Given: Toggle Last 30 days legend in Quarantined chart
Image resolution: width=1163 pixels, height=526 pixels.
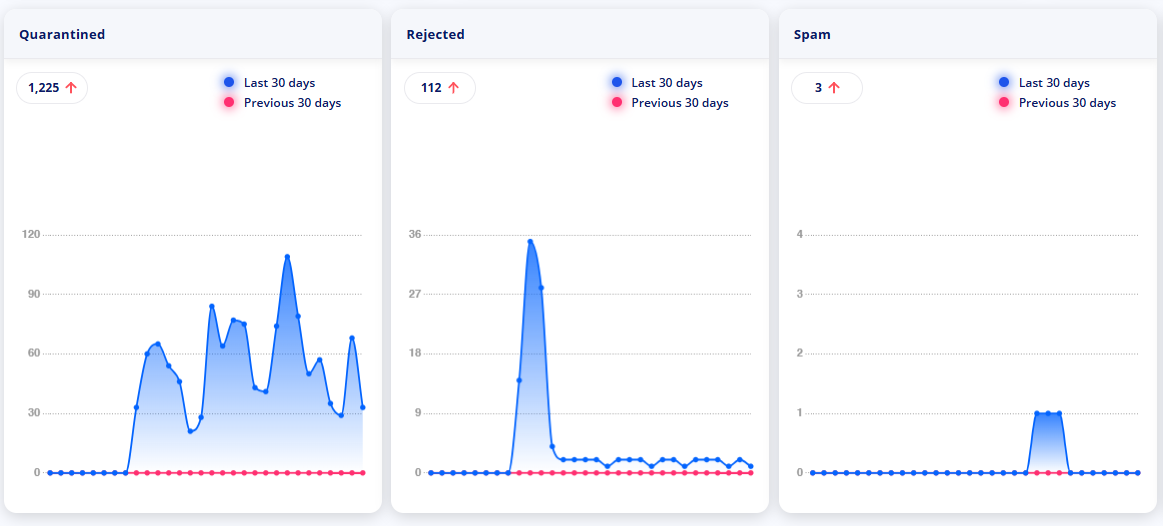Looking at the screenshot, I should coord(270,82).
